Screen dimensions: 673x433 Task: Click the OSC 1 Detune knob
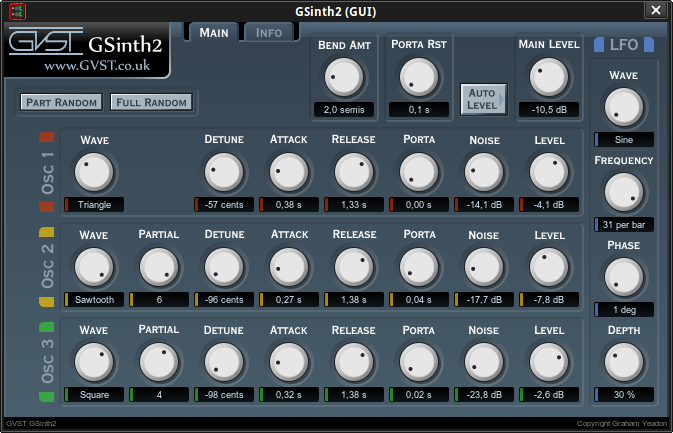224,172
